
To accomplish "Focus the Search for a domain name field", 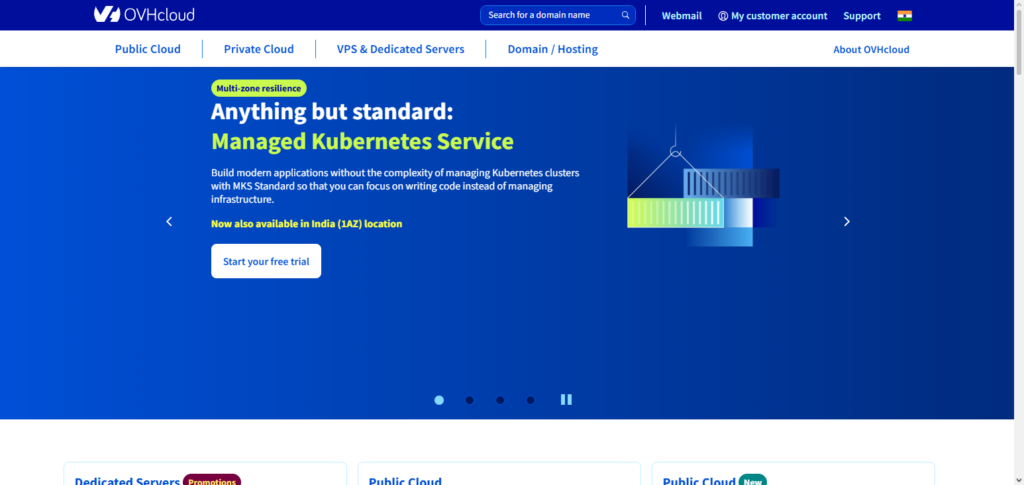I will 550,15.
